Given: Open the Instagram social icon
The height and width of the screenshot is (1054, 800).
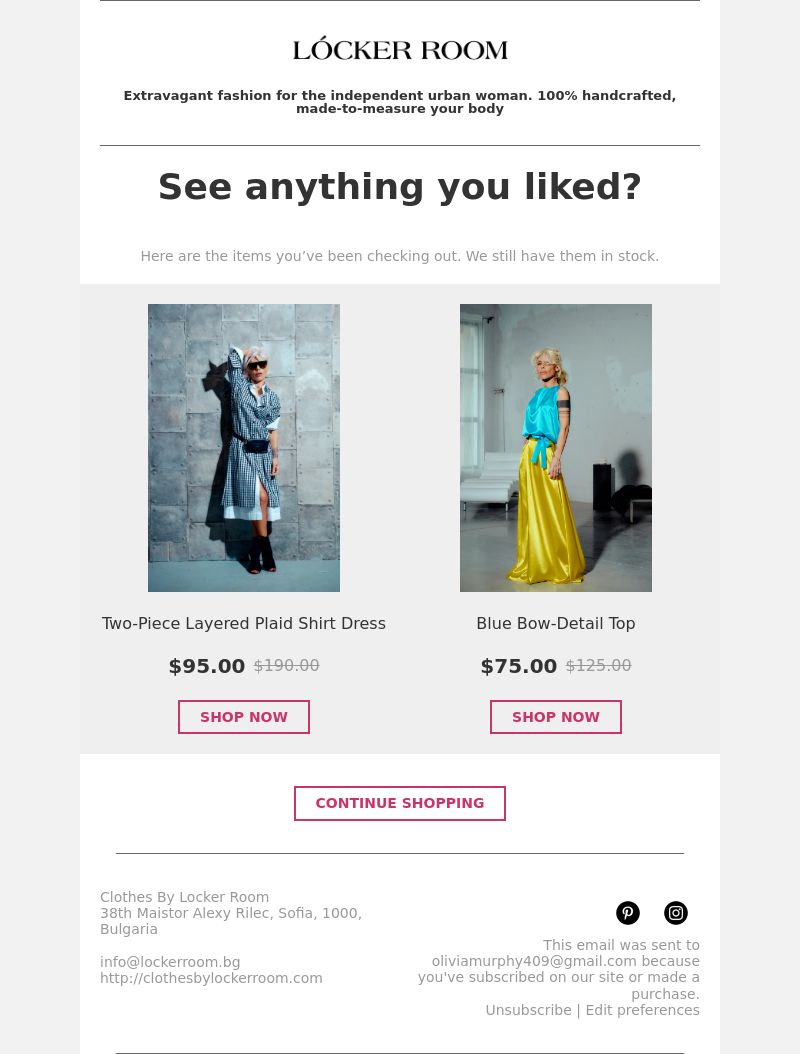Looking at the screenshot, I should tap(676, 913).
